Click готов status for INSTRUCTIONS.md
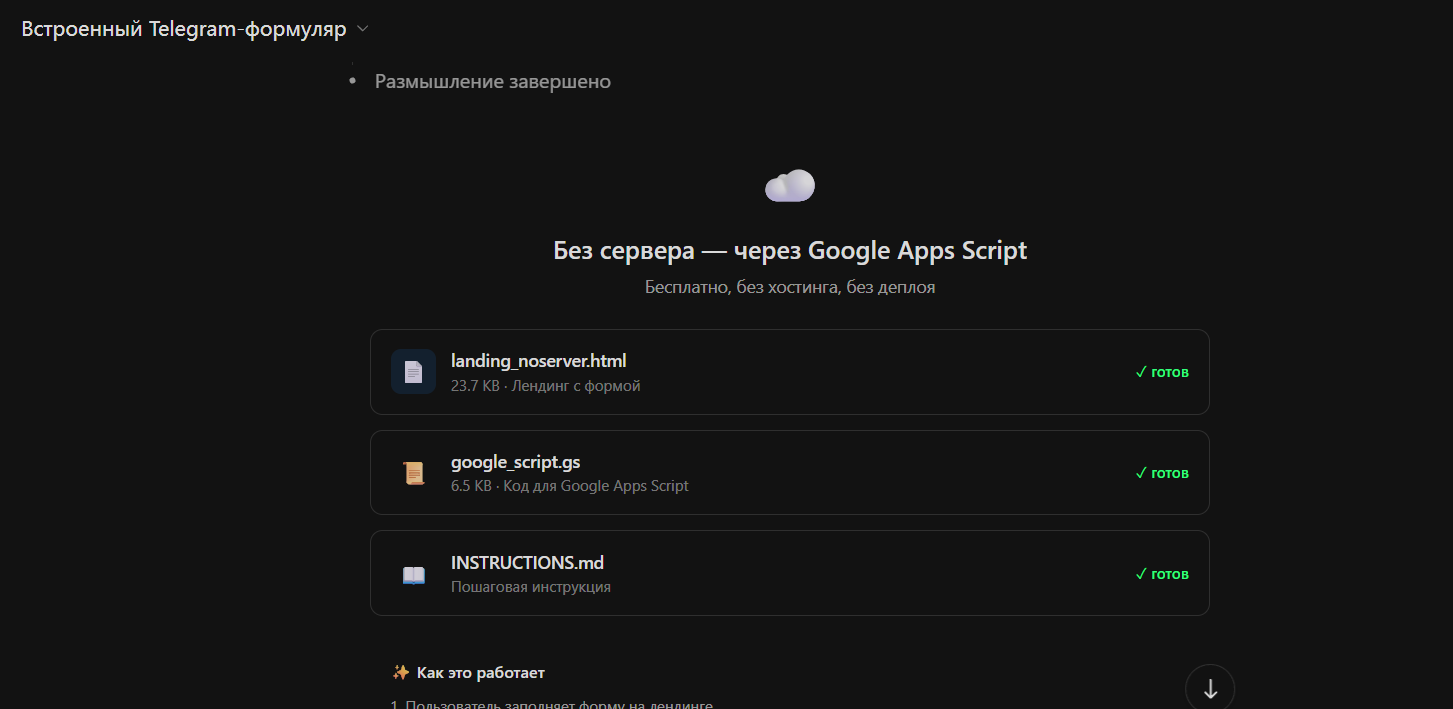Image resolution: width=1453 pixels, height=709 pixels. pyautogui.click(x=1162, y=574)
